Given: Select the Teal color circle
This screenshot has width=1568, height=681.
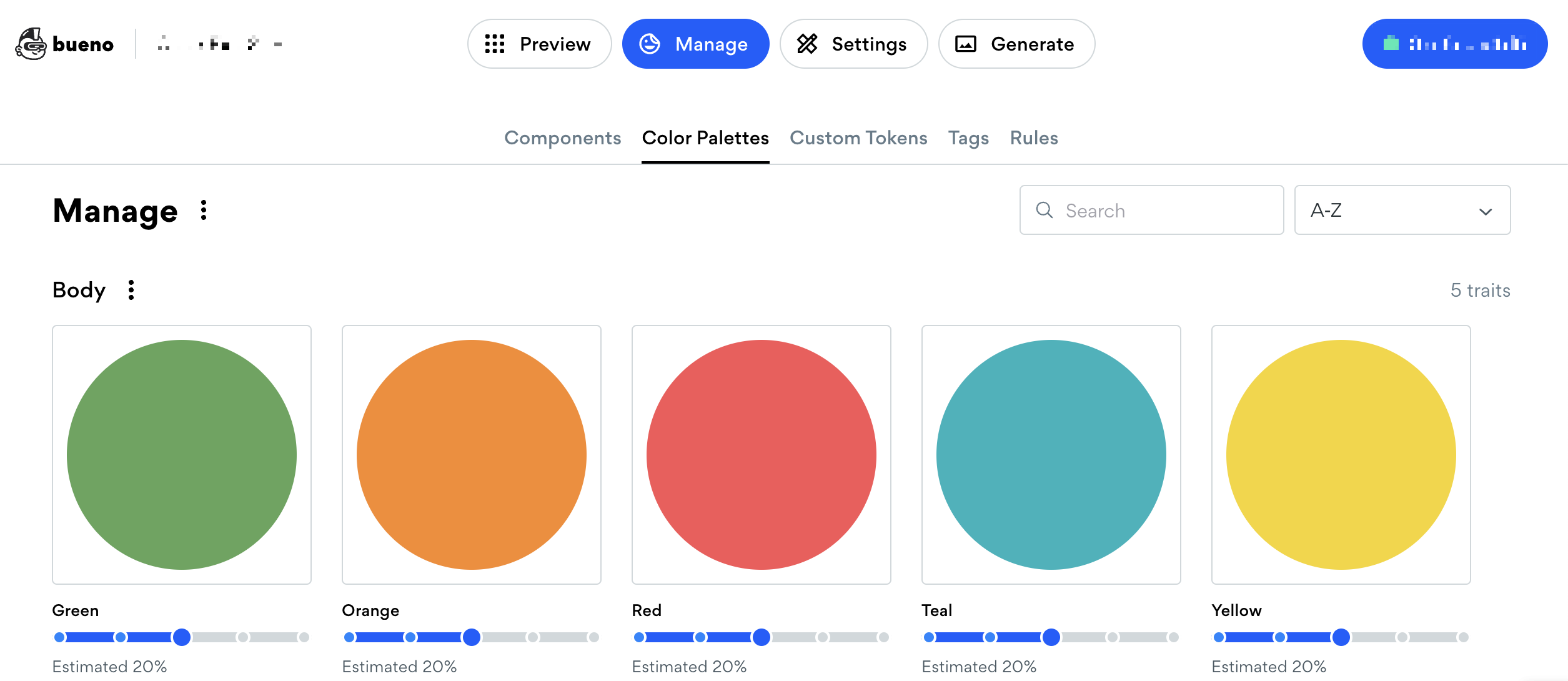Looking at the screenshot, I should (x=1051, y=455).
